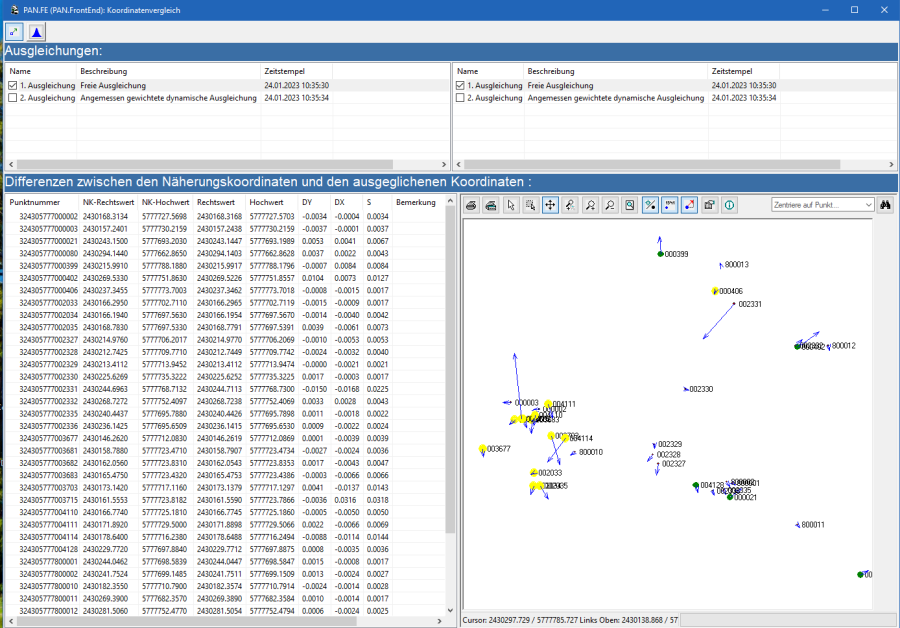The image size is (900, 628).
Task: Click the Bemerkung column header
Action: pos(416,202)
